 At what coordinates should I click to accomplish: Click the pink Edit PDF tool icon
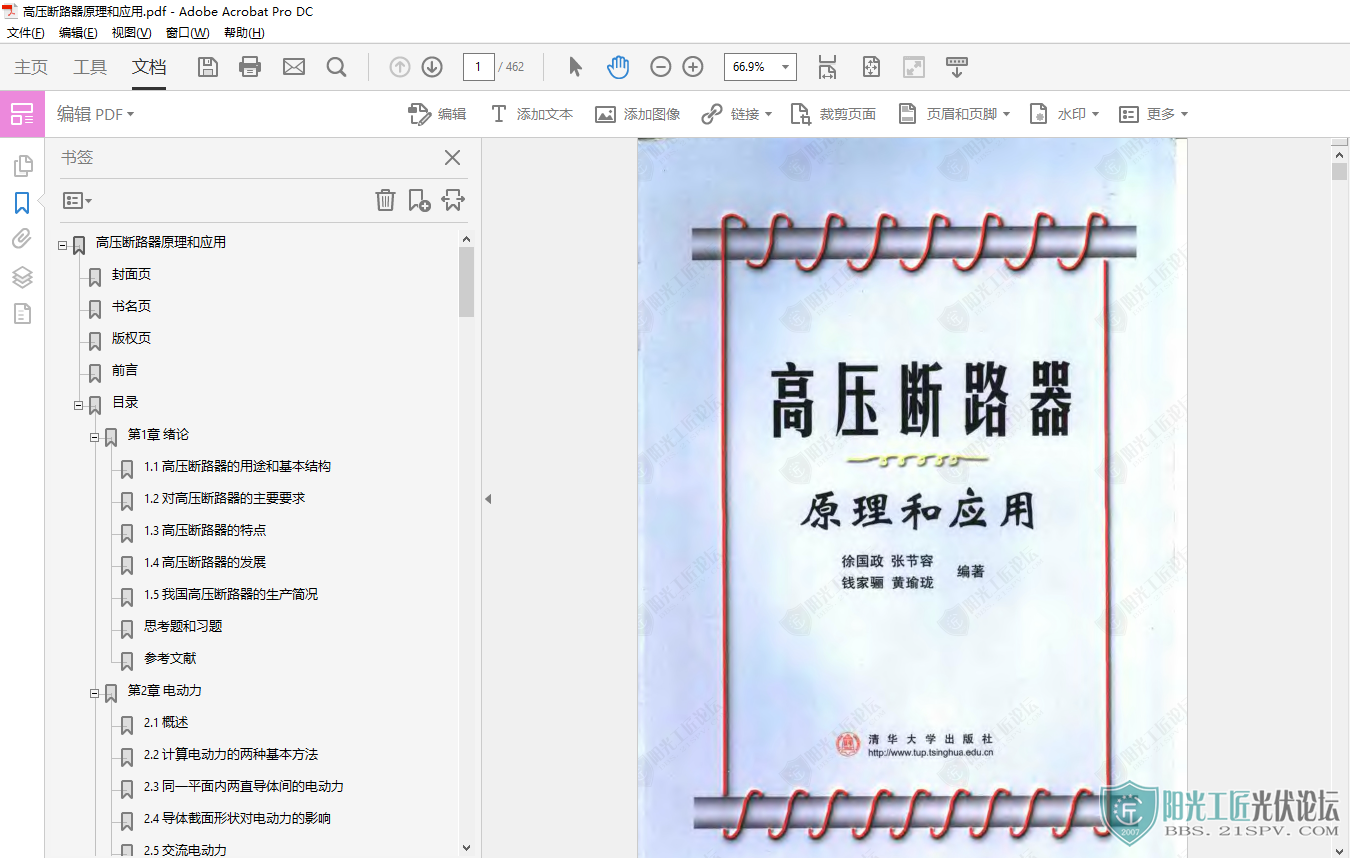click(x=22, y=114)
